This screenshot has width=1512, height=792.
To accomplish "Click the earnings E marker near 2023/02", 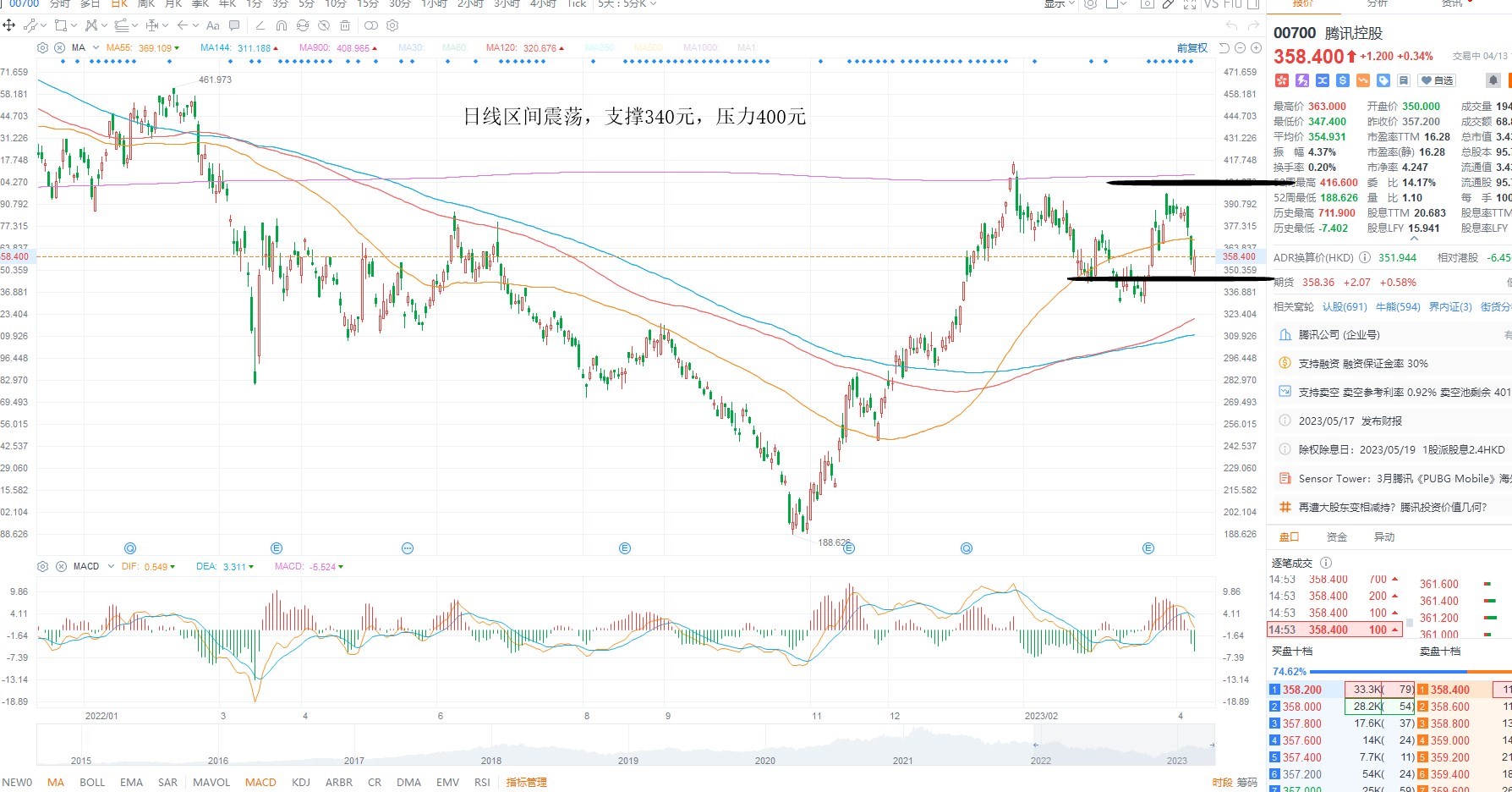I will pos(1148,548).
